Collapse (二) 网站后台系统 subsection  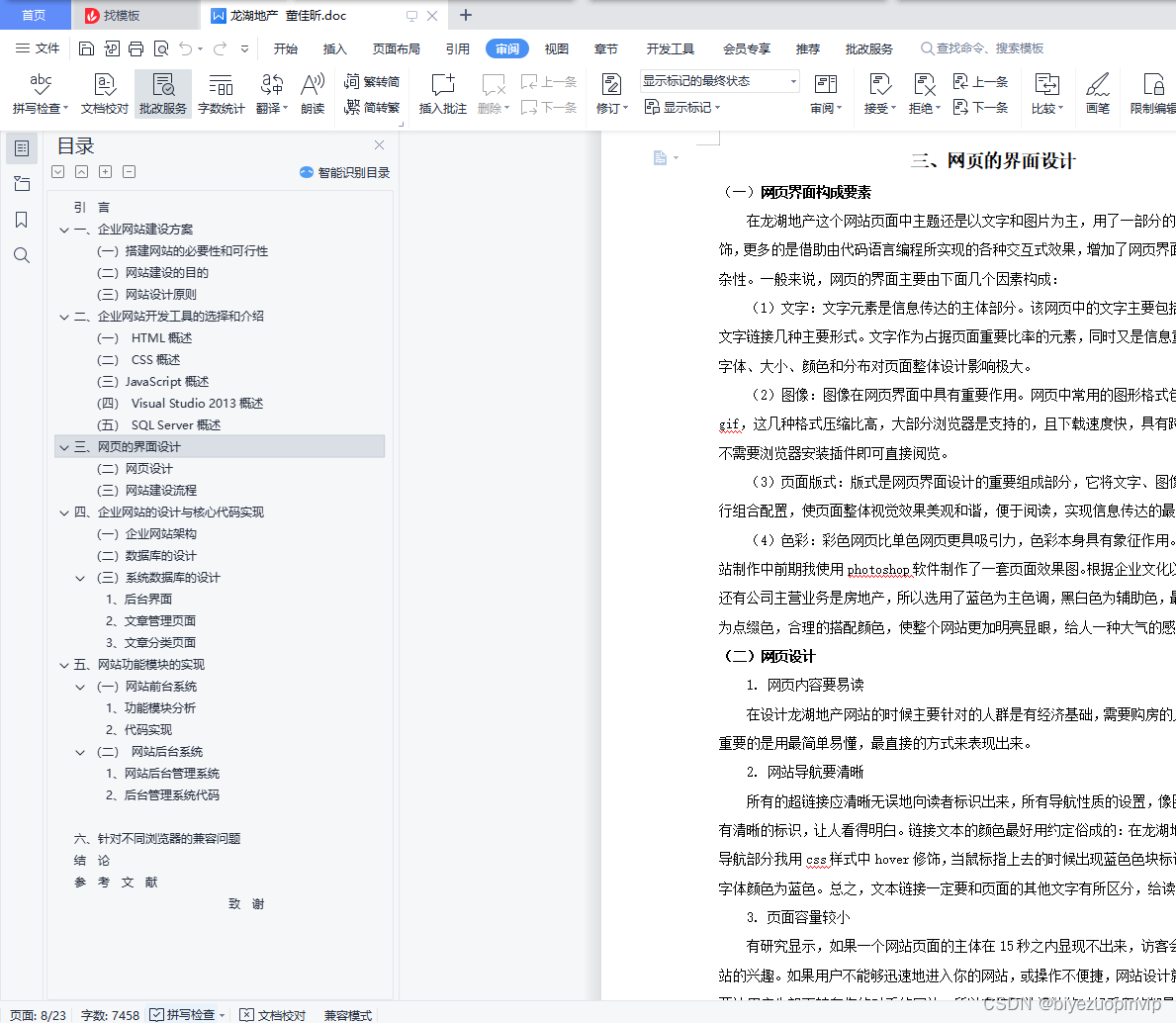click(x=80, y=752)
